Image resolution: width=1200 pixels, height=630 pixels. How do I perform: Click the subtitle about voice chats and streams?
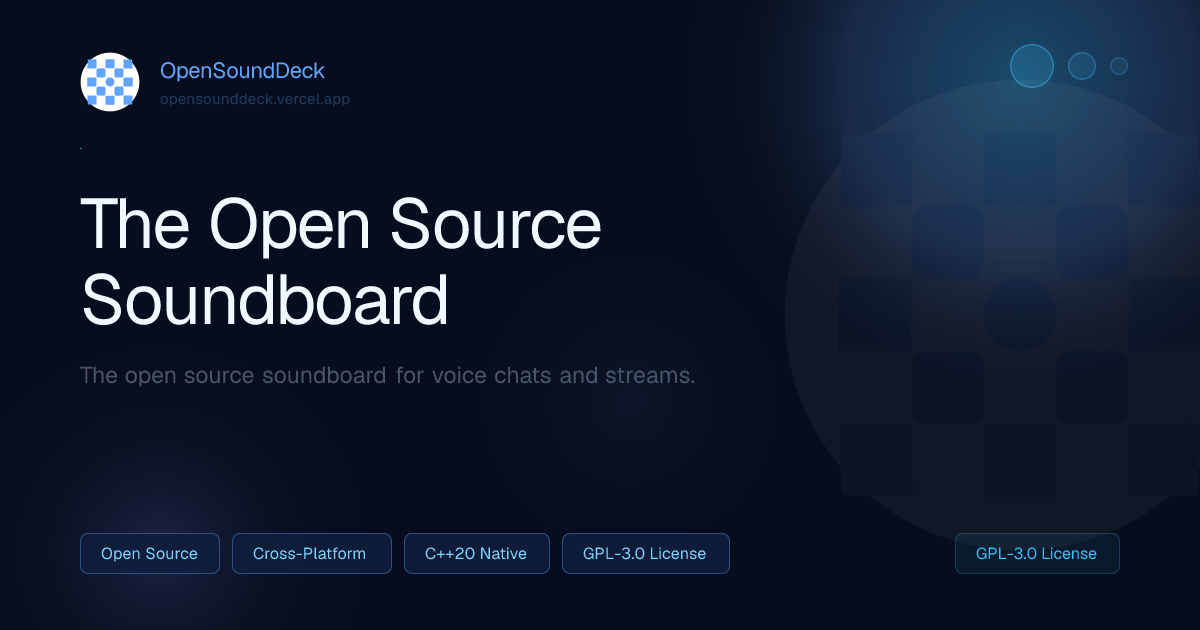387,376
